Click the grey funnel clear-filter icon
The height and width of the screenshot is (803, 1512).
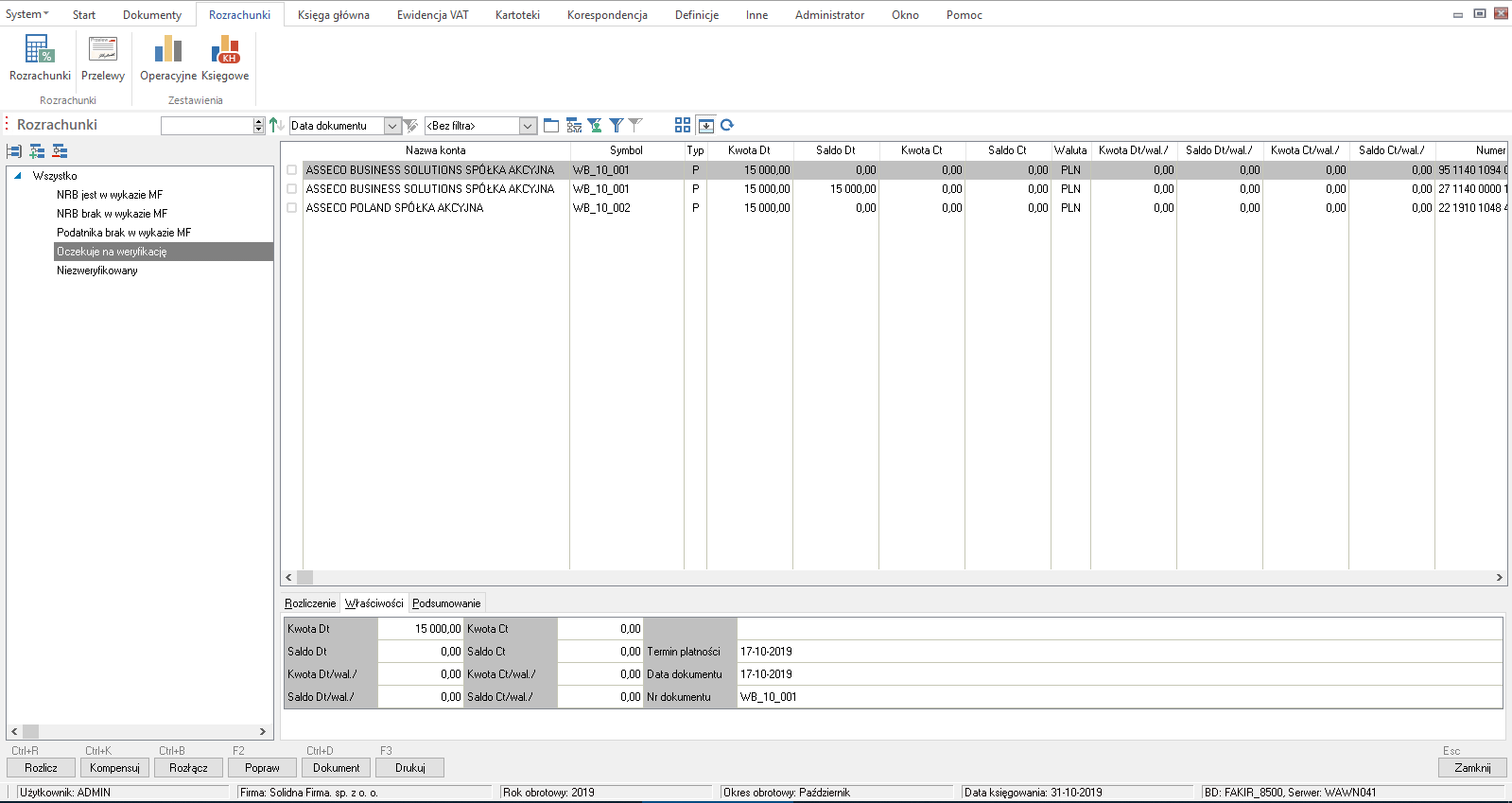click(x=635, y=125)
